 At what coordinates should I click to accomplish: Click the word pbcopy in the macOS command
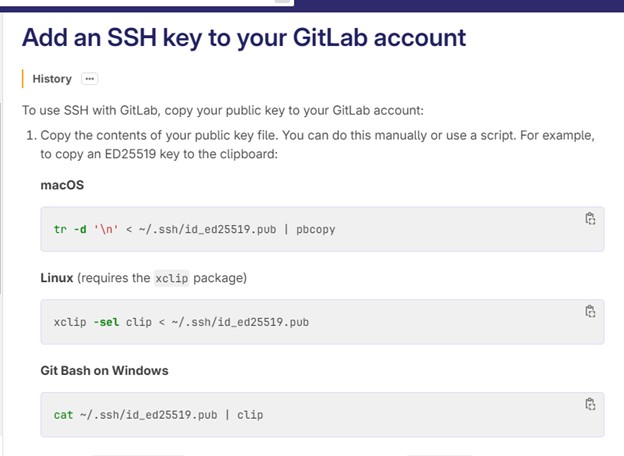pos(316,230)
